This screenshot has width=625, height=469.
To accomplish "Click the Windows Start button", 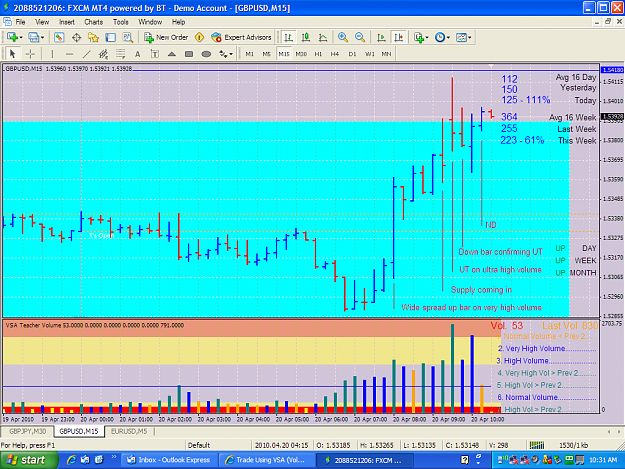I will coord(28,460).
